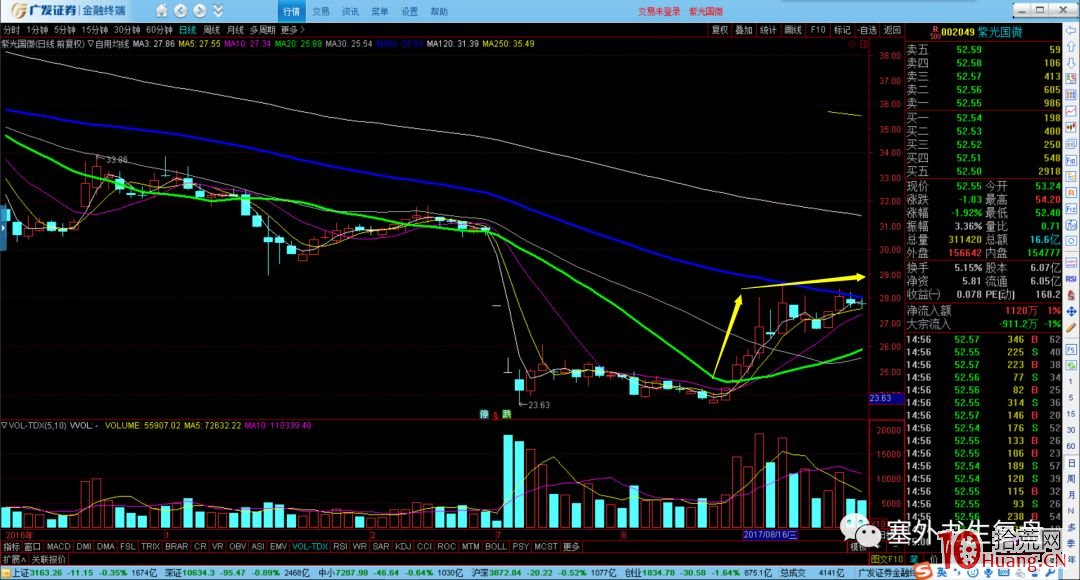The height and width of the screenshot is (580, 1080).
Task: Open the 资讯 tab
Action: [x=351, y=12]
